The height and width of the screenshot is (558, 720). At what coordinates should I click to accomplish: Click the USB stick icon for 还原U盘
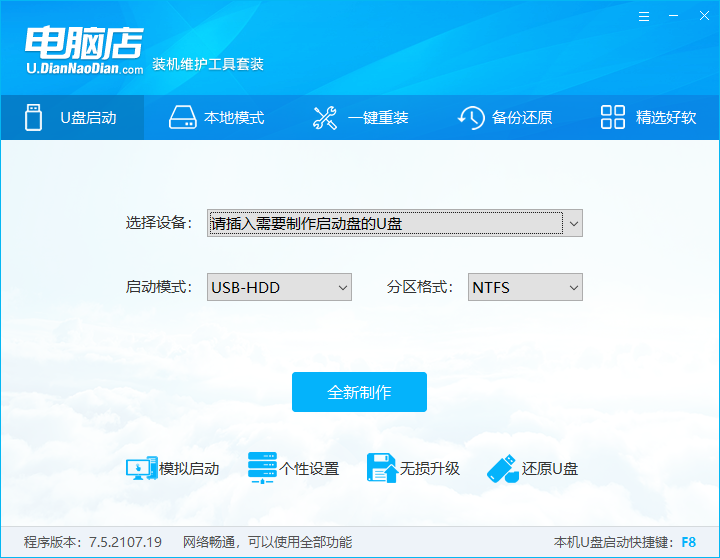click(503, 468)
